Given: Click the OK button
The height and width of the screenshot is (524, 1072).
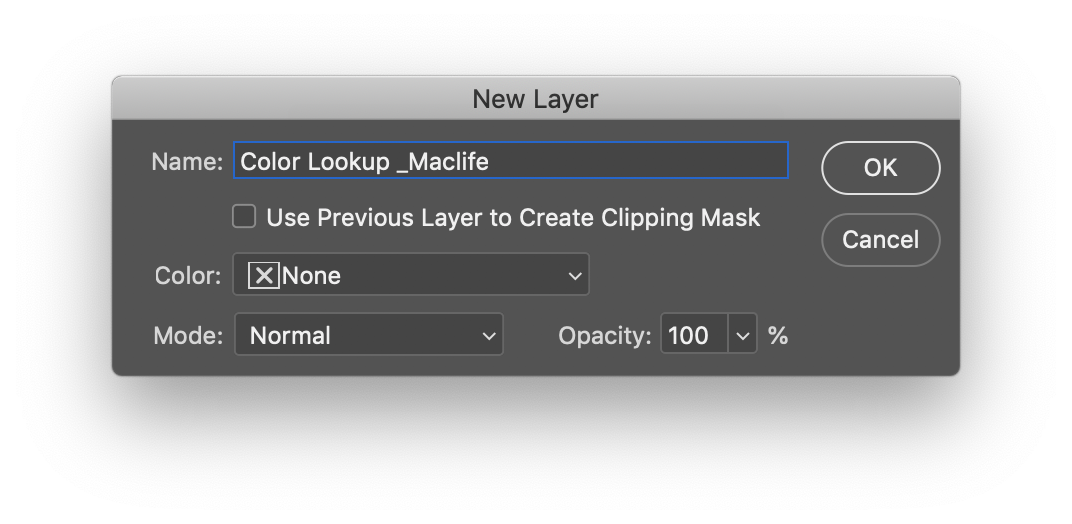Looking at the screenshot, I should [880, 168].
